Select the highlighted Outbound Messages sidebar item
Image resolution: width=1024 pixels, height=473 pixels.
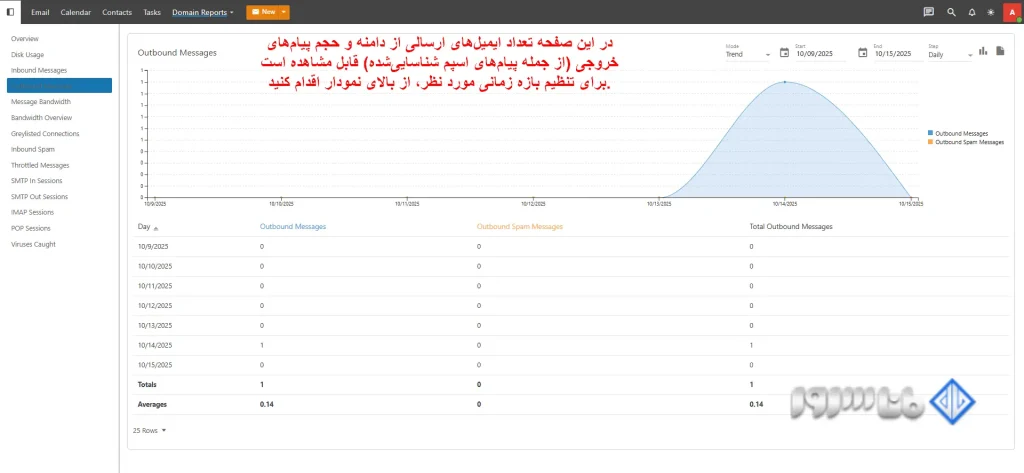coord(59,86)
